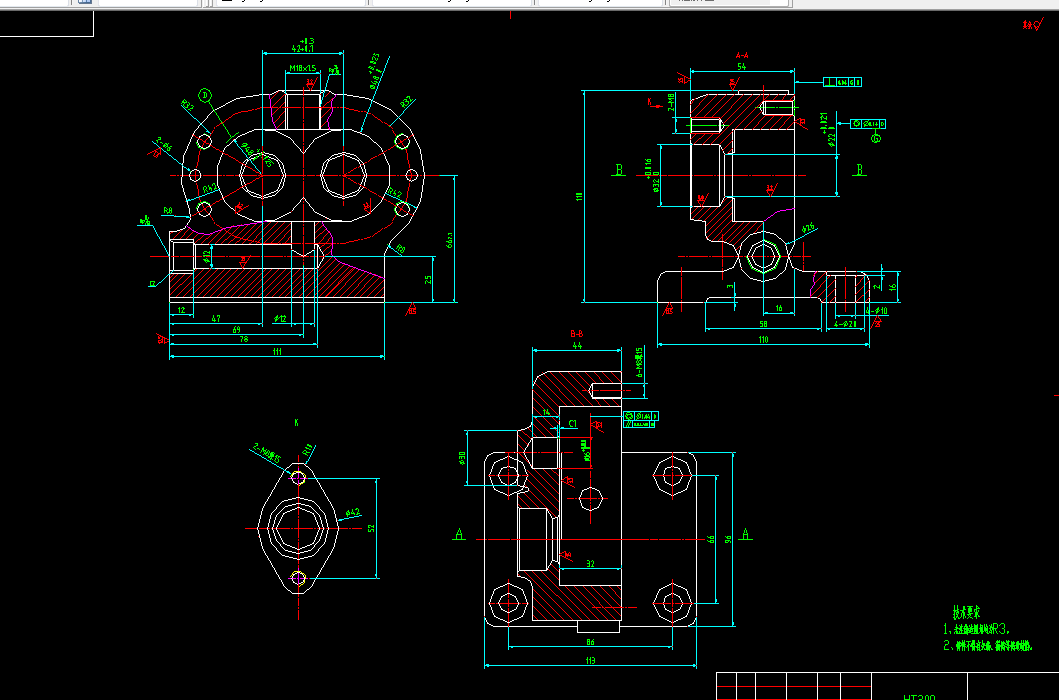Click the φ32 bore dimension in A-A
This screenshot has width=1059, height=700.
point(652,176)
